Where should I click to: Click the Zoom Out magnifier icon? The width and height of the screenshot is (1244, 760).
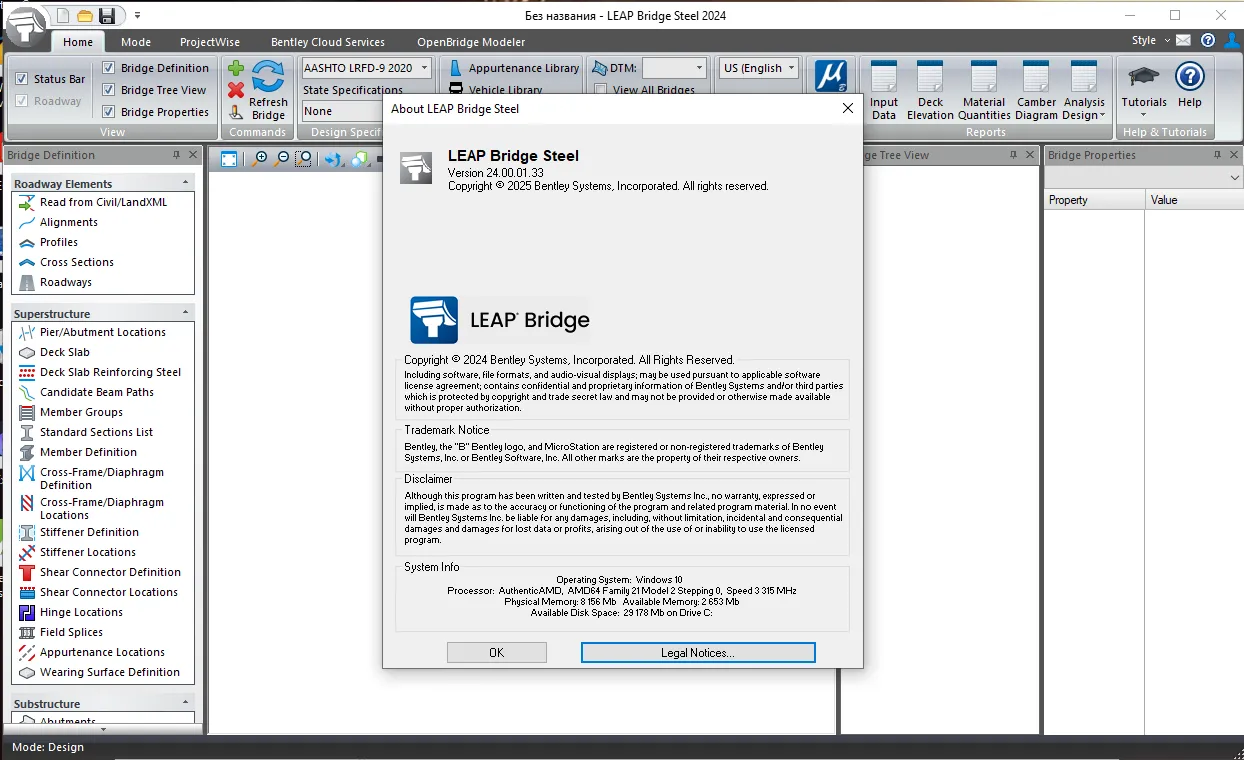[x=282, y=159]
